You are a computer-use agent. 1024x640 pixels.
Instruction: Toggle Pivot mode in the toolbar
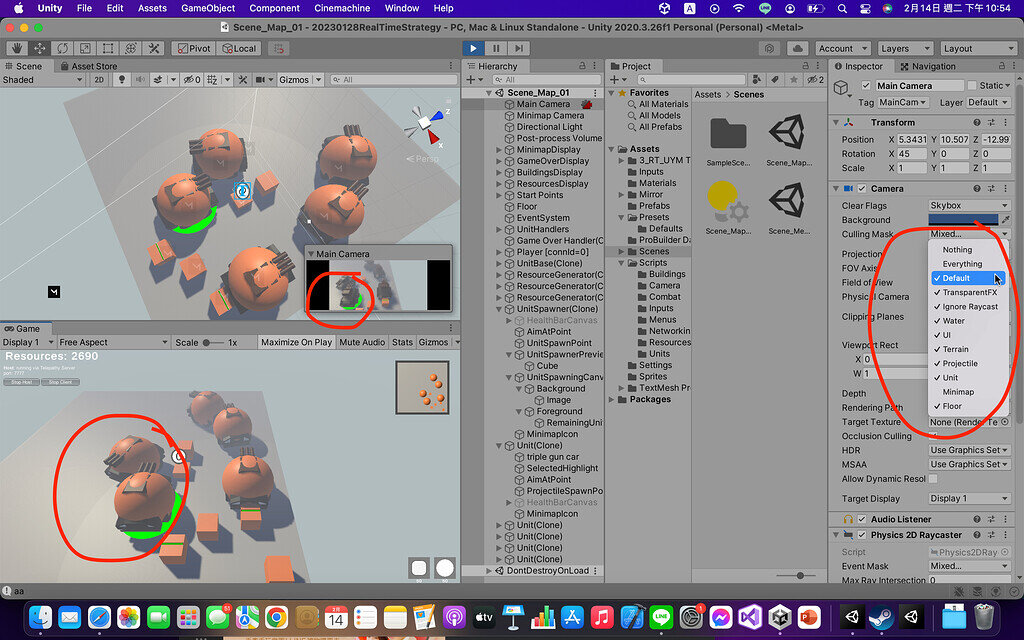coord(193,47)
